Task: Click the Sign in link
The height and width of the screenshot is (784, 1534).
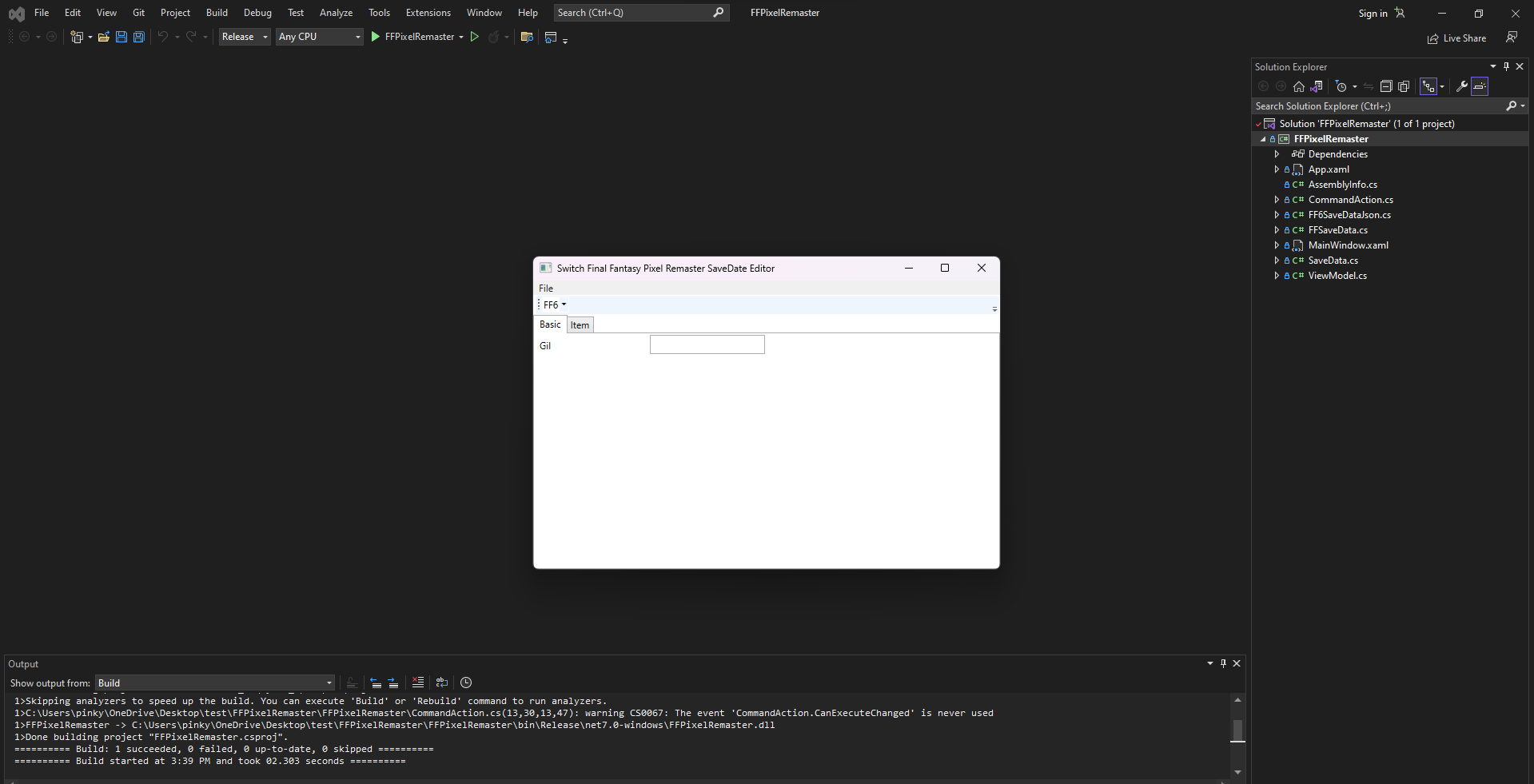Action: [x=1373, y=14]
